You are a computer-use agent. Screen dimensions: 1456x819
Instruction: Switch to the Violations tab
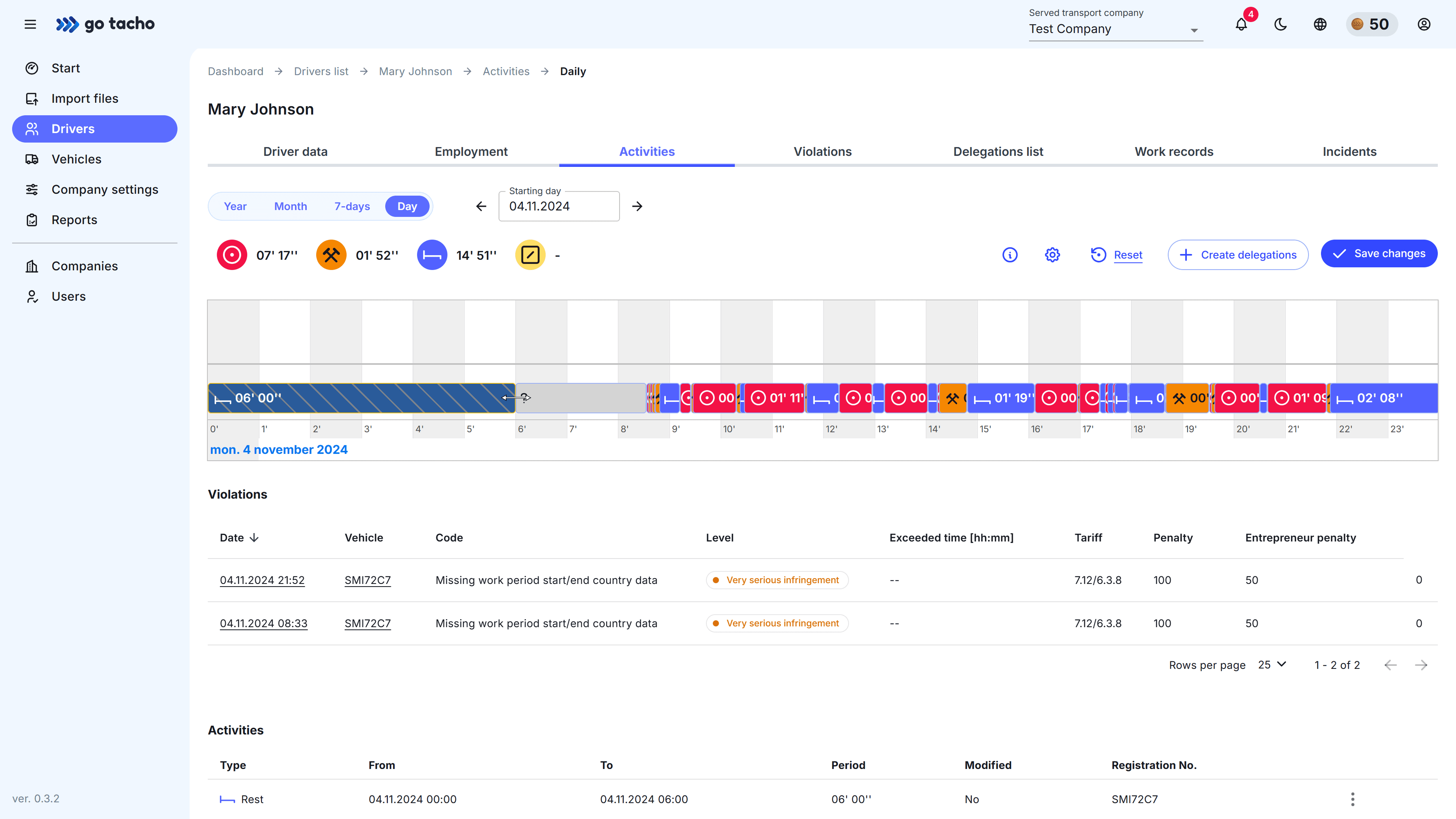click(822, 152)
